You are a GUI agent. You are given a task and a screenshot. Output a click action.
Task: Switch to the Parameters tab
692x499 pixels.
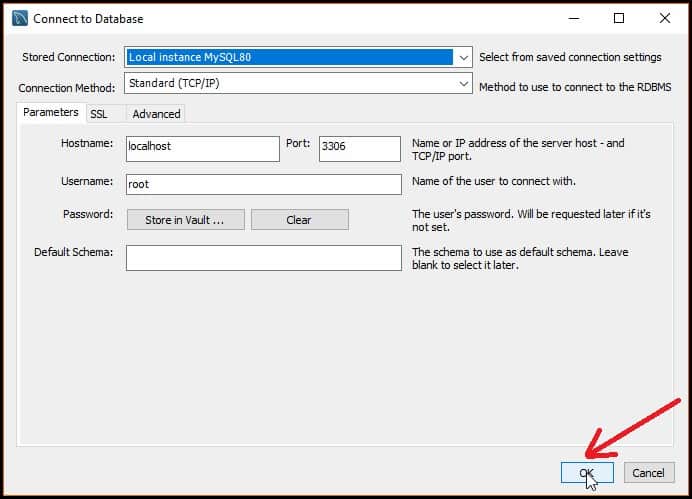click(x=51, y=113)
